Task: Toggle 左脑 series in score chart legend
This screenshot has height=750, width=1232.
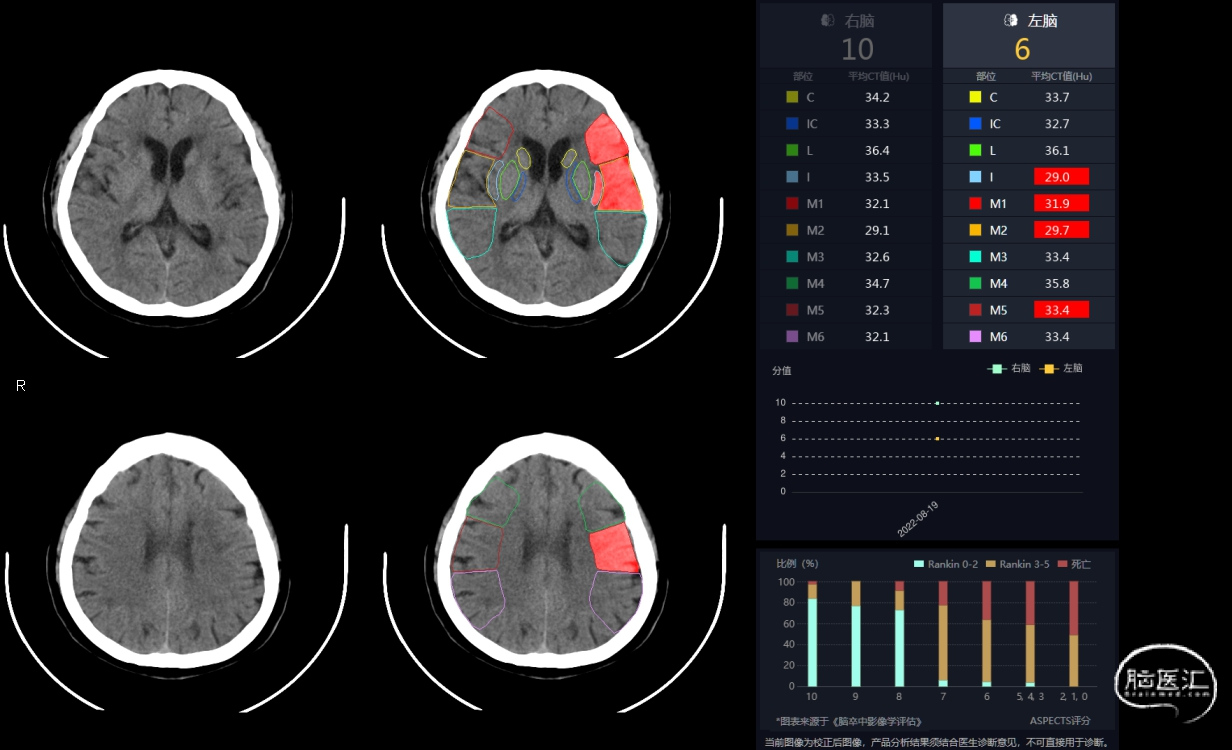Action: [x=1061, y=368]
